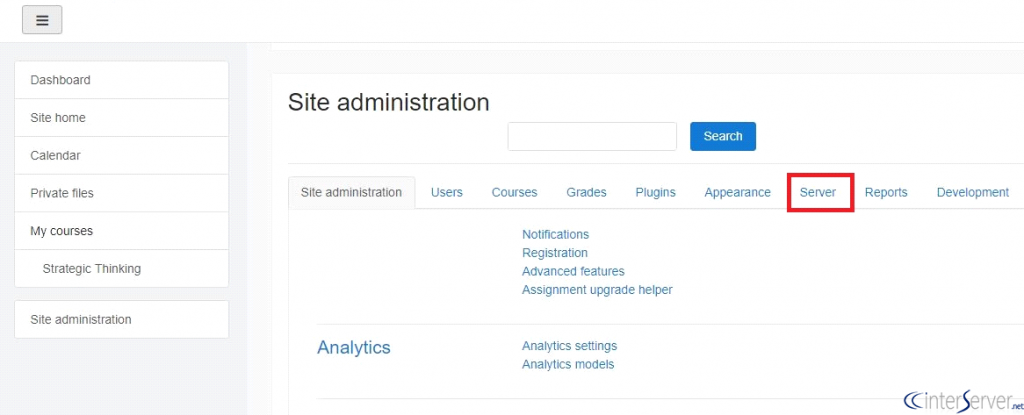
Task: Focus the site administration search field
Action: tap(592, 137)
